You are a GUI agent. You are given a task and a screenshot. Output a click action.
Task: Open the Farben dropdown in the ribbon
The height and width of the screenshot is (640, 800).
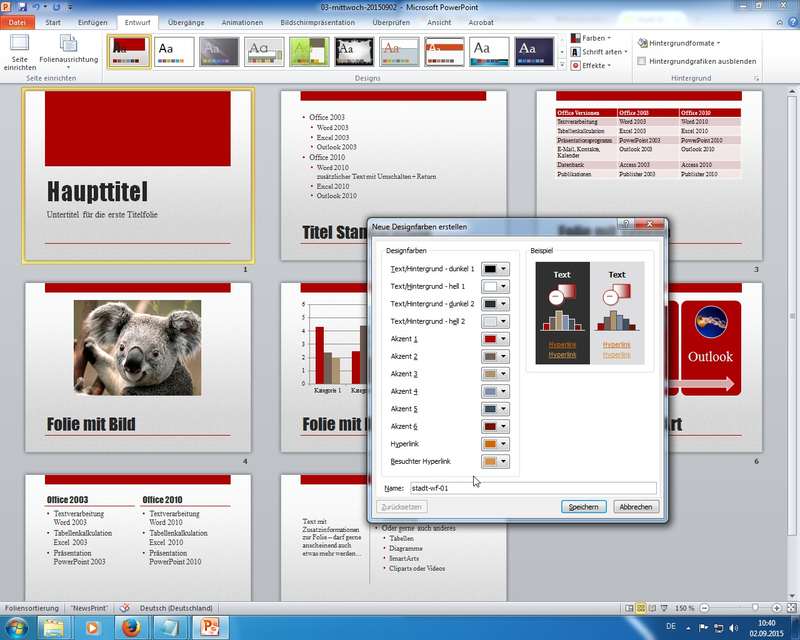pos(590,38)
